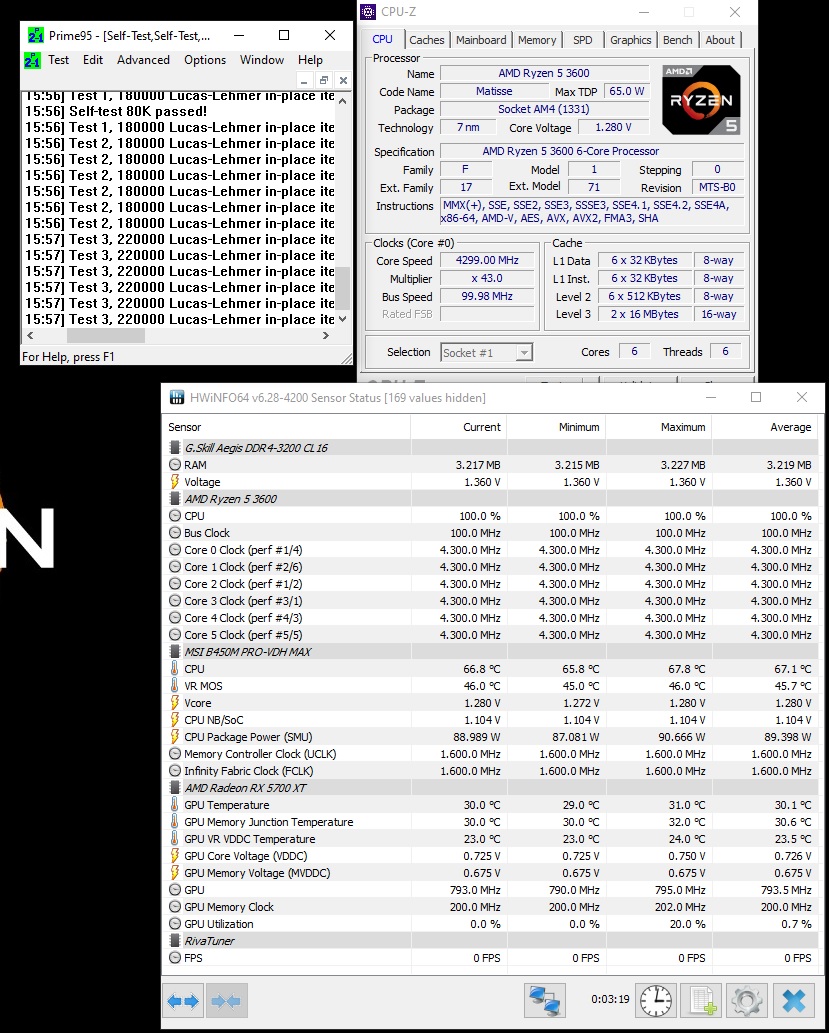Viewport: 829px width, 1033px height.
Task: Open HWiNFO network remote monitoring icon
Action: tap(545, 1001)
